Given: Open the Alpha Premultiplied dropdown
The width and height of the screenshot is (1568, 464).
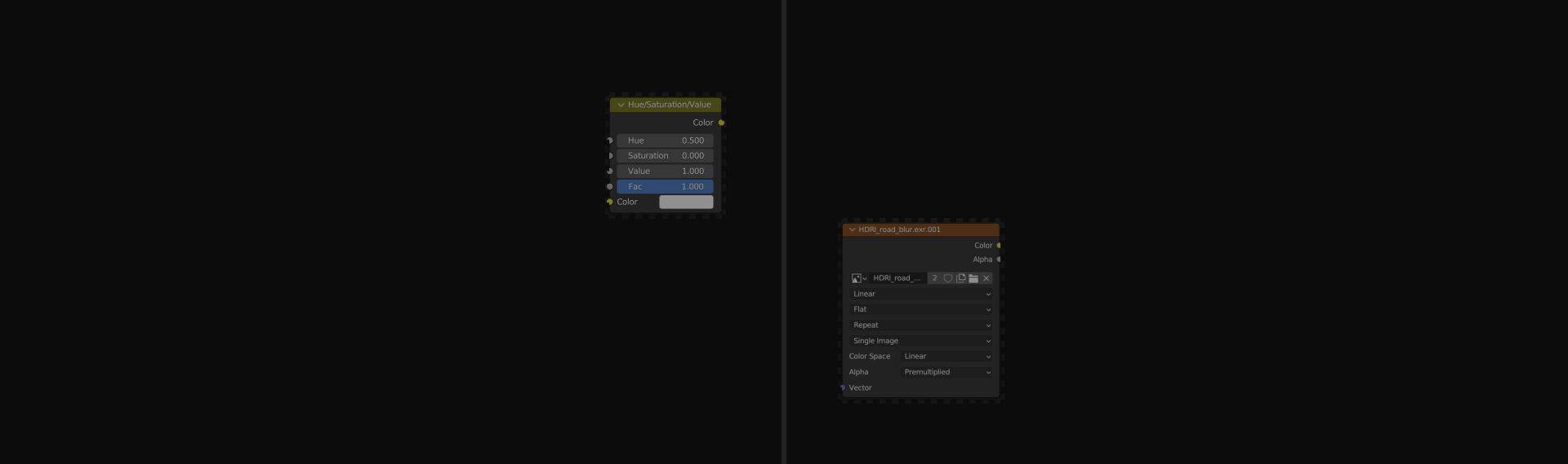Looking at the screenshot, I should tap(947, 373).
